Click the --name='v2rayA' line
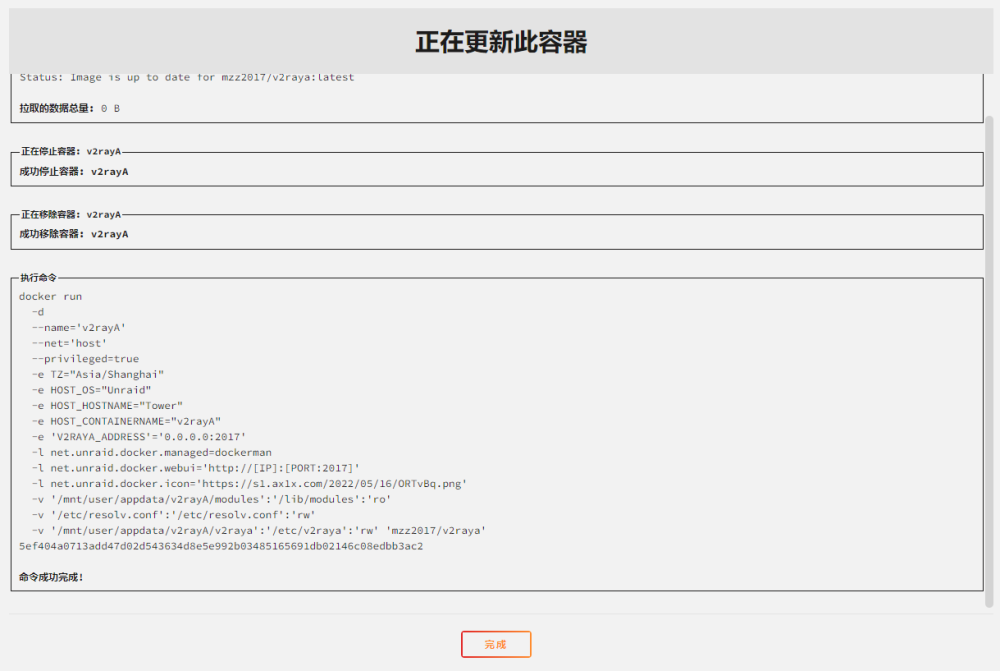 coord(79,328)
